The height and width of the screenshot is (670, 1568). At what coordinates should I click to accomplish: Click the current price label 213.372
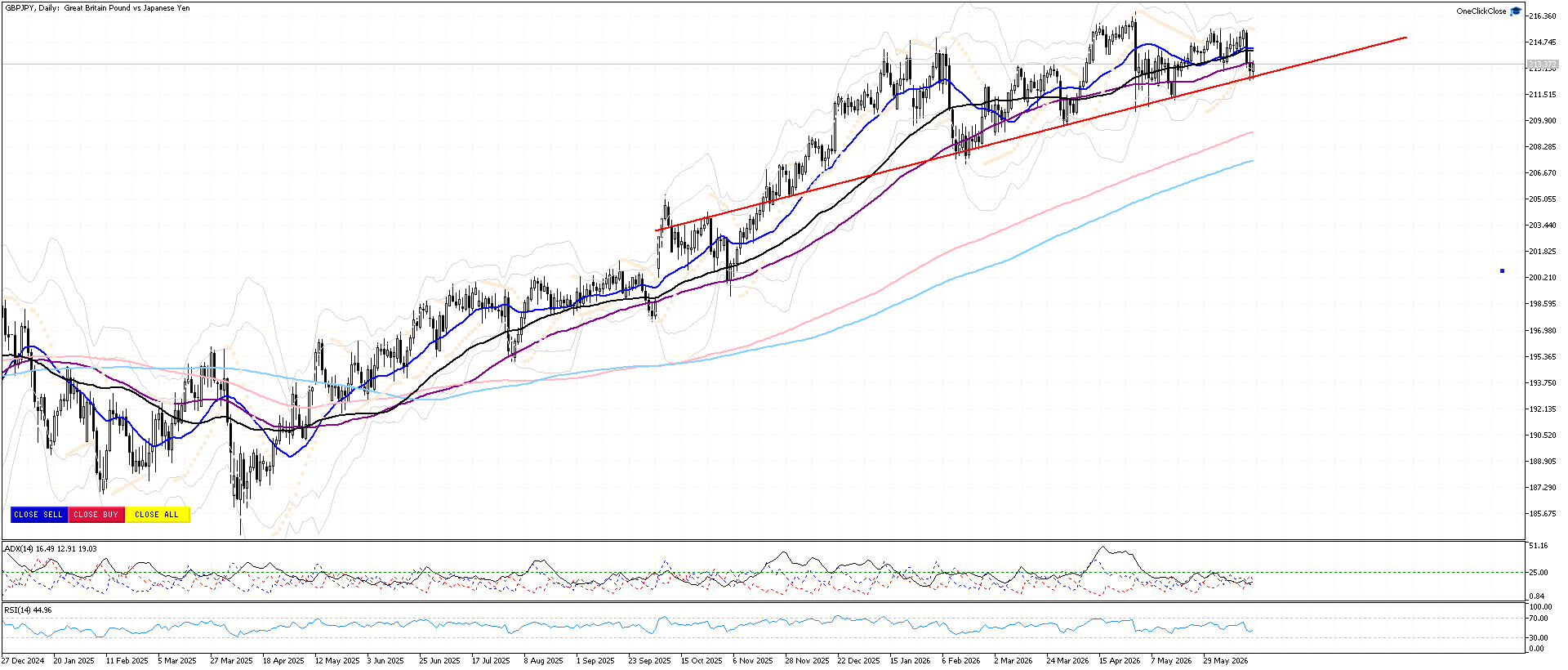(1541, 65)
